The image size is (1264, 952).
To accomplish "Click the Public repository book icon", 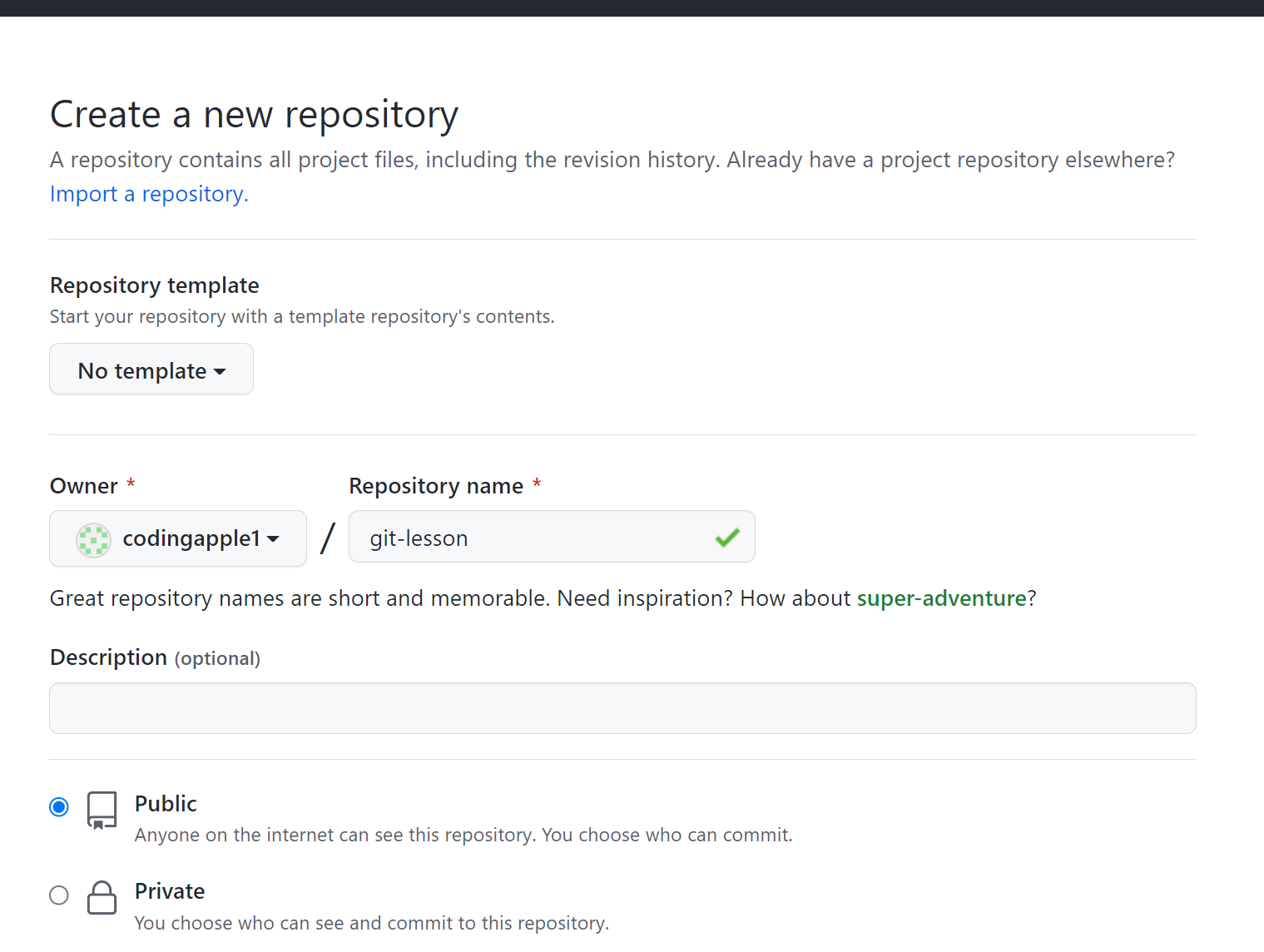I will [x=102, y=810].
